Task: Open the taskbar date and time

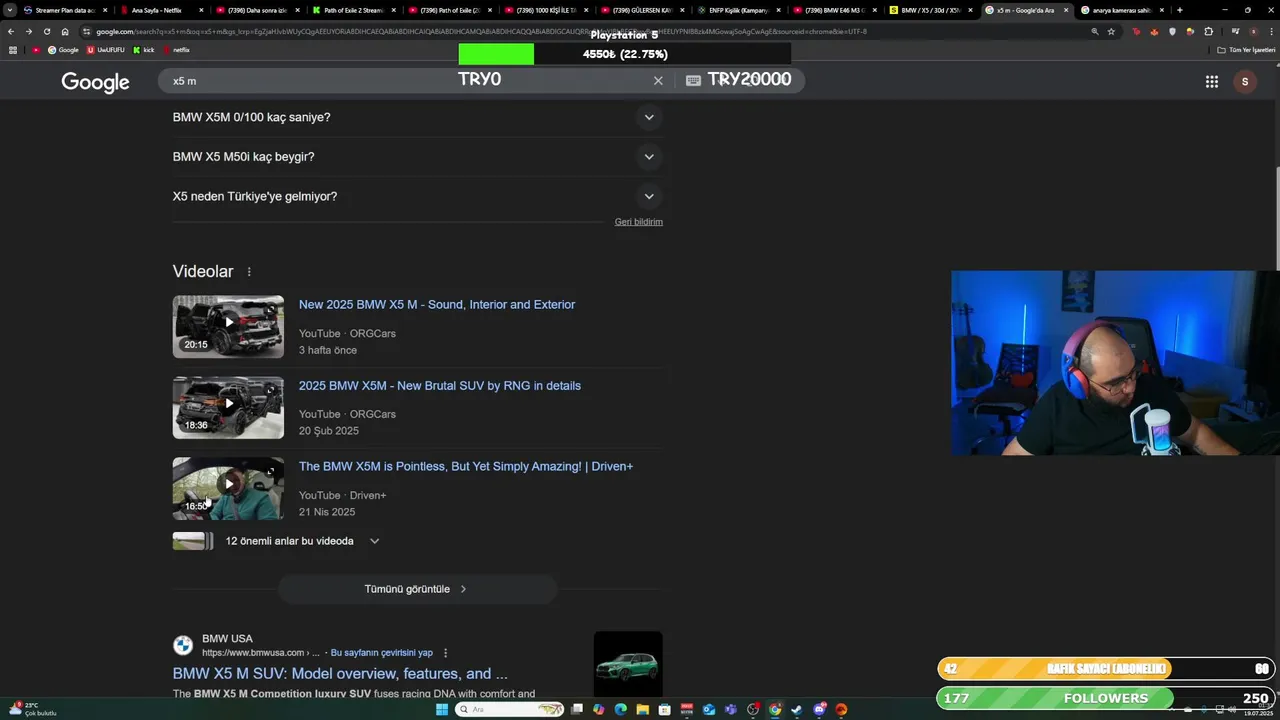Action: point(1258,710)
